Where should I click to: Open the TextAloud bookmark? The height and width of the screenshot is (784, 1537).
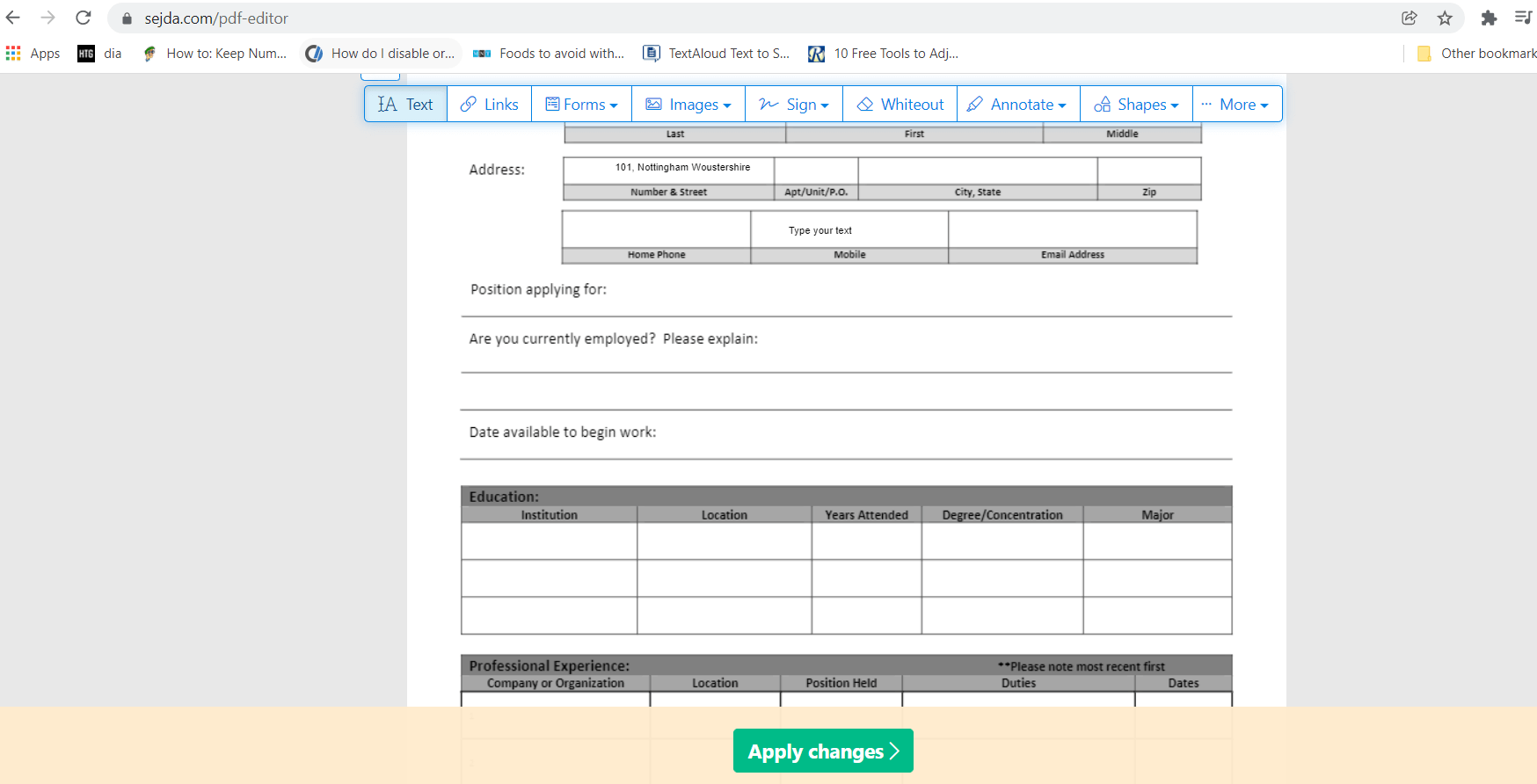pyautogui.click(x=717, y=54)
